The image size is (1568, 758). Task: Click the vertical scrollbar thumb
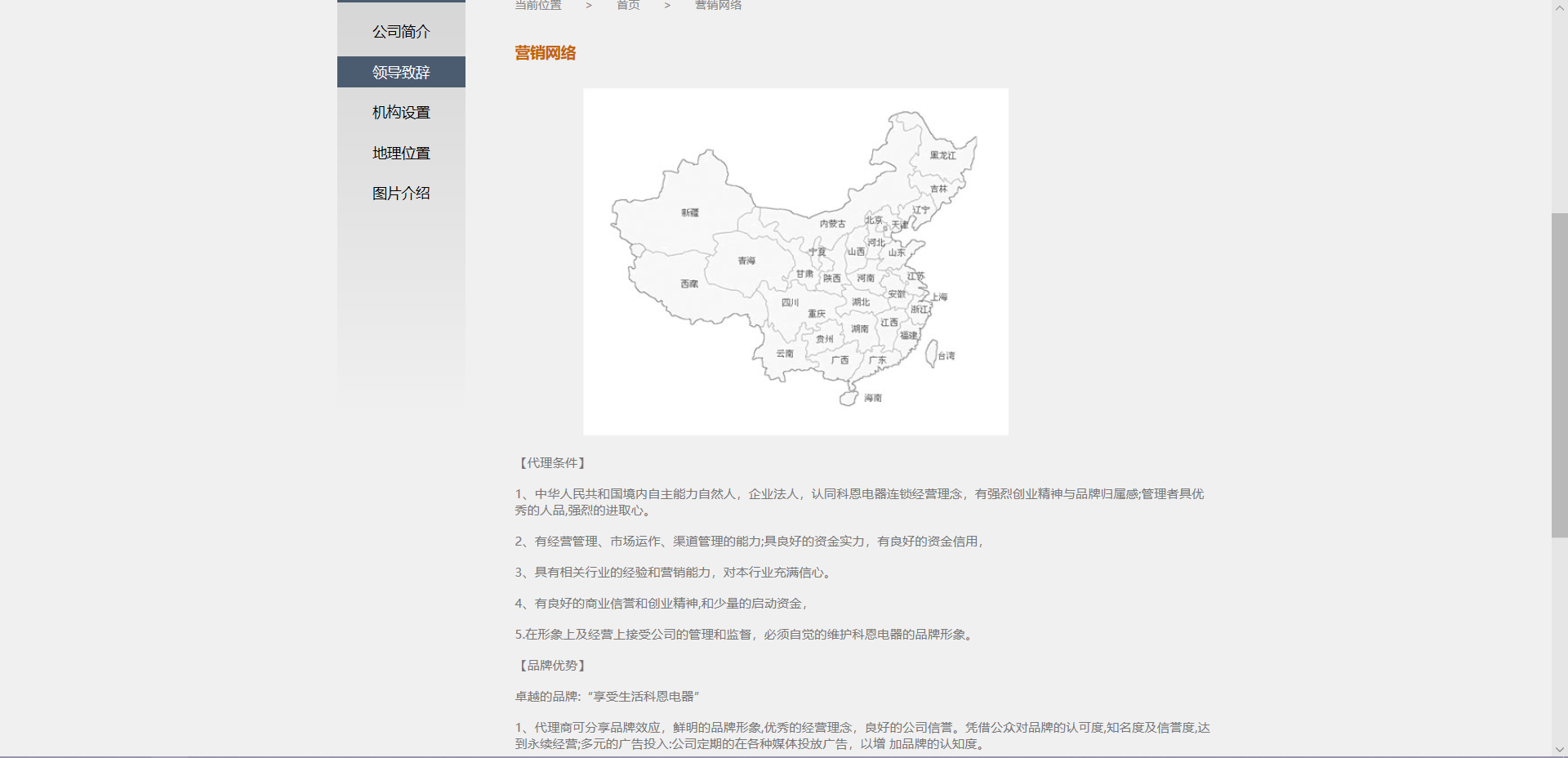(x=1559, y=374)
